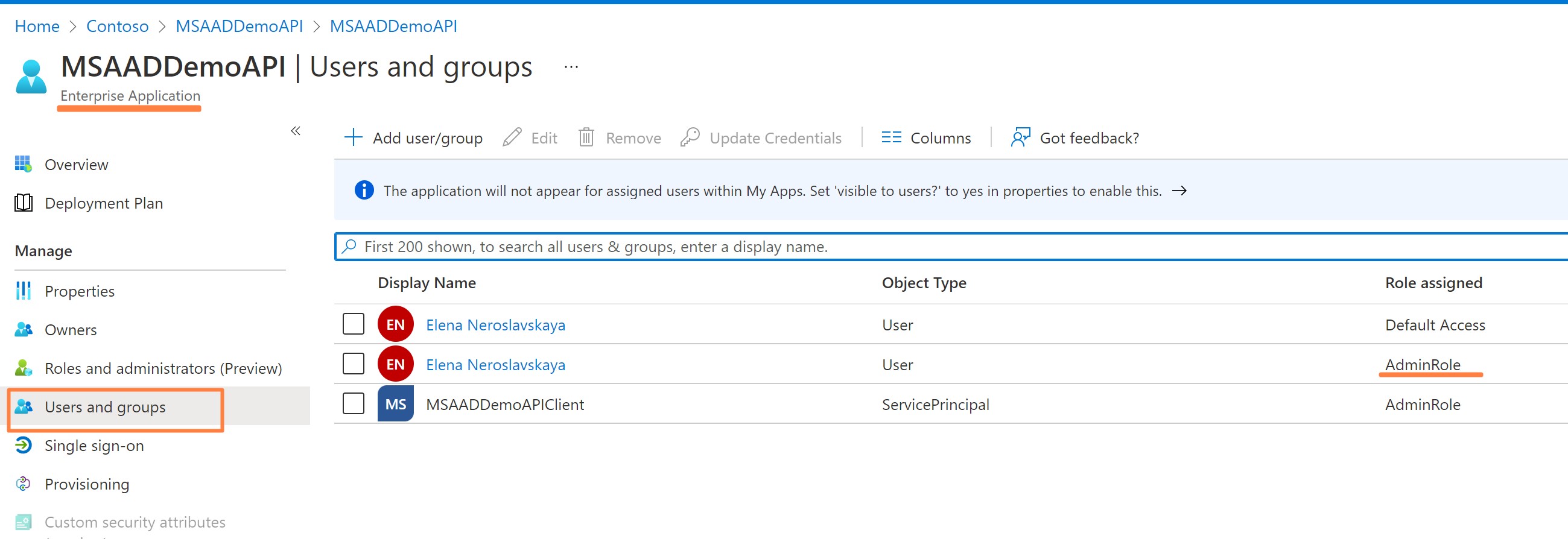
Task: Click the Properties bars icon
Action: [23, 291]
